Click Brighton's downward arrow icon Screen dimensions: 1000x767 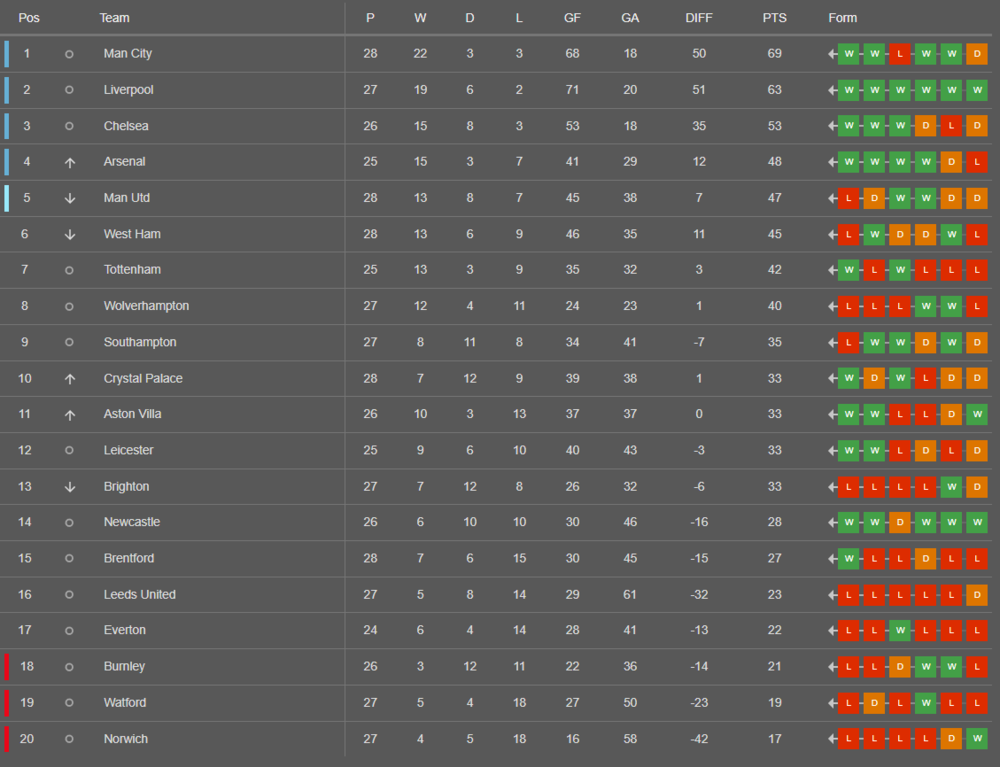pos(70,487)
